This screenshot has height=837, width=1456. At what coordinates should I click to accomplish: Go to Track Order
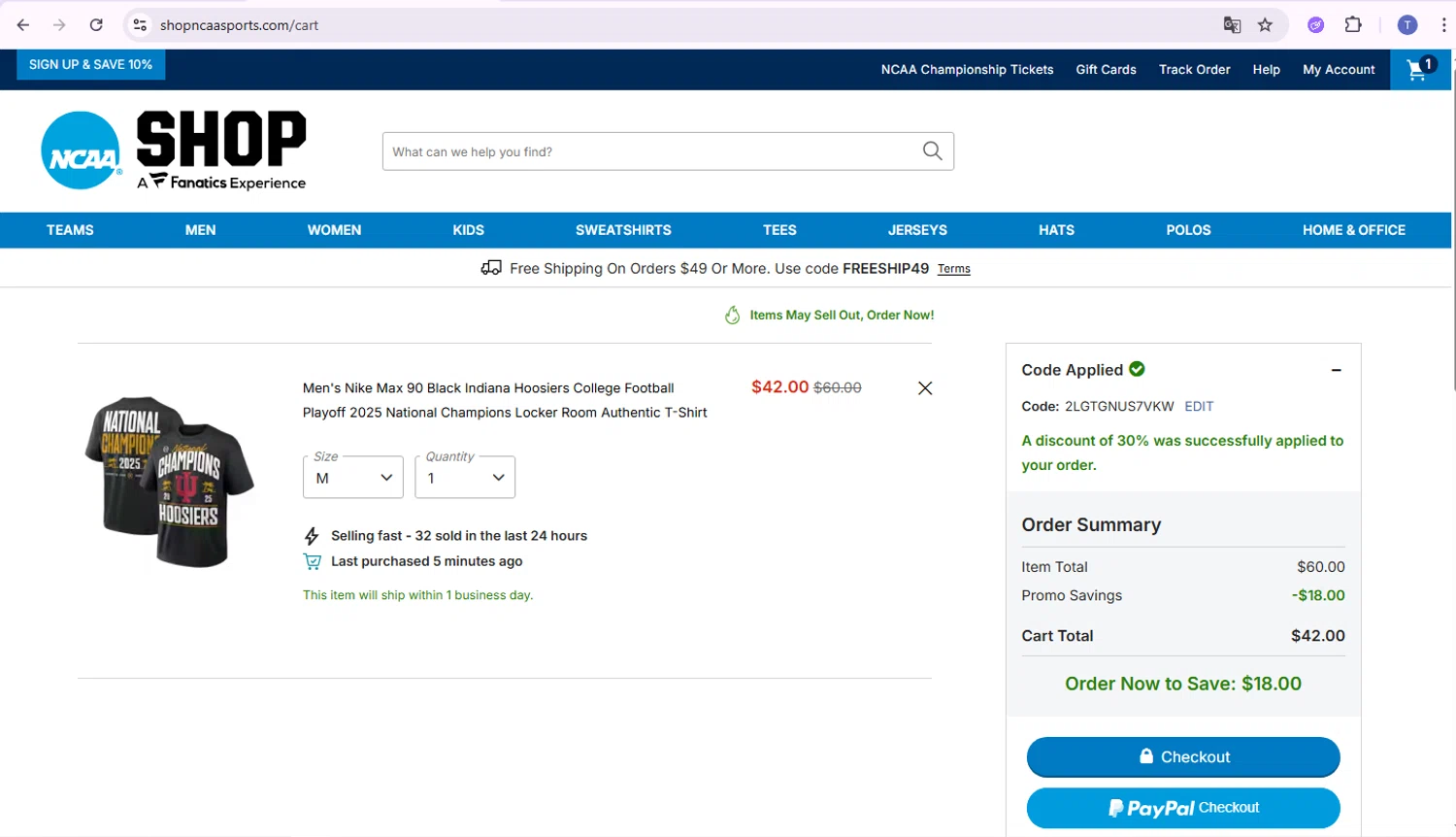(1194, 70)
